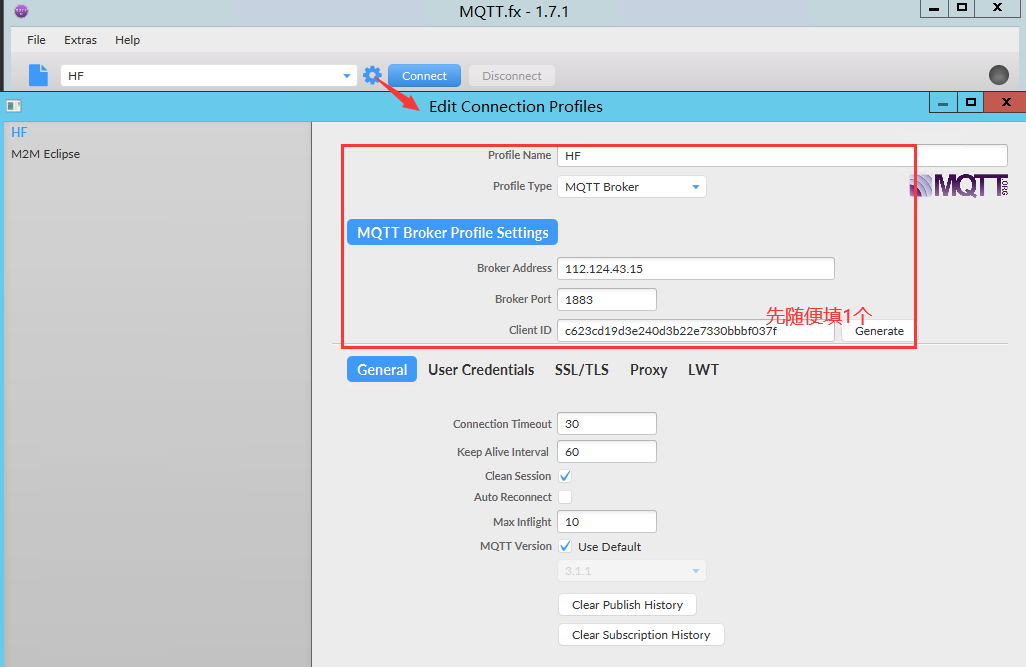Click the Broker Port field
The height and width of the screenshot is (667, 1026).
(x=607, y=299)
